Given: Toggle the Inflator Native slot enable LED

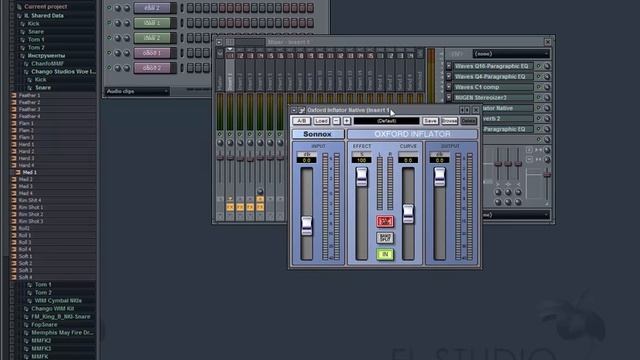Looking at the screenshot, I should [x=538, y=108].
